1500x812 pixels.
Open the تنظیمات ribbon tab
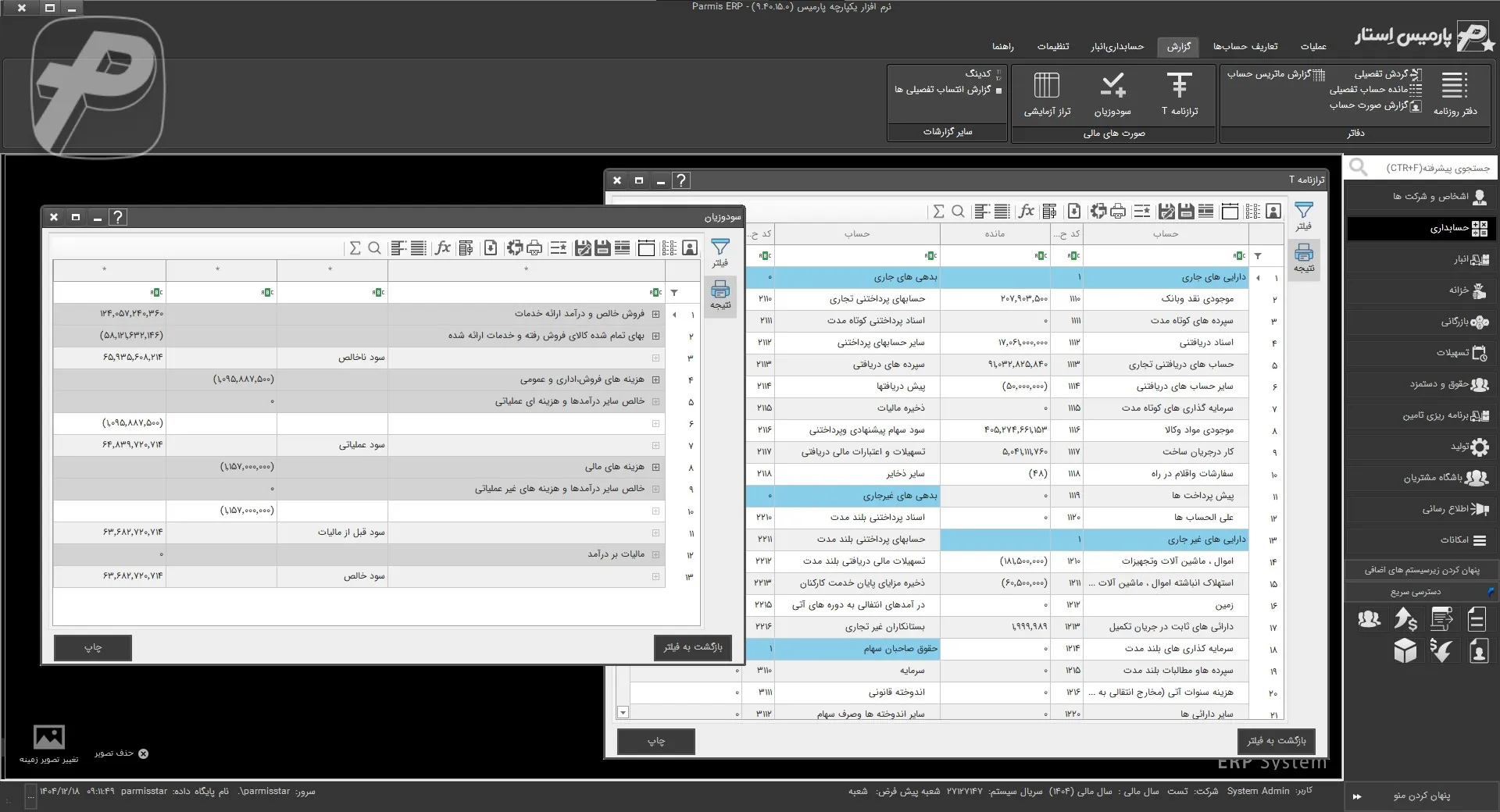(x=1053, y=47)
